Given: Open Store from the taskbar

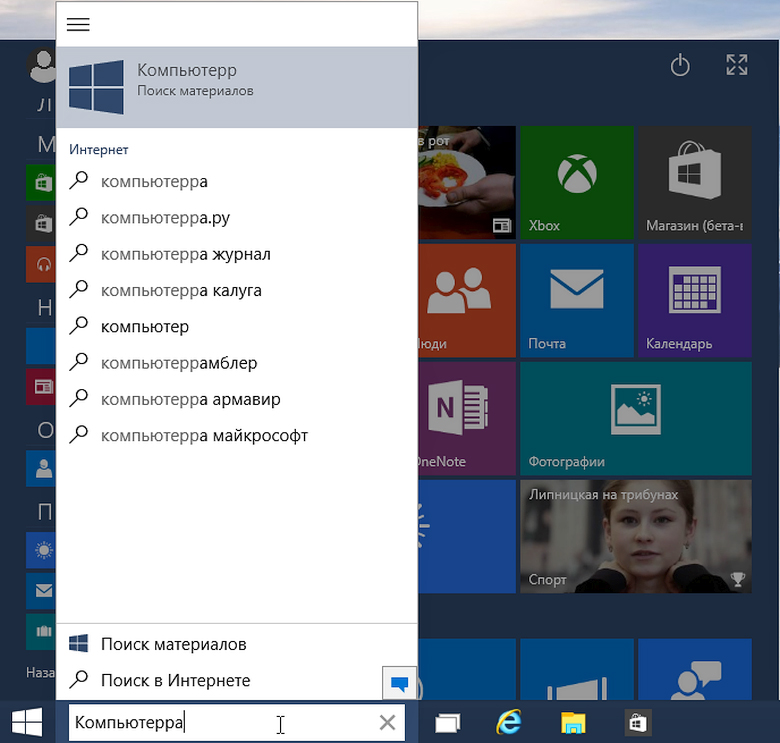Looking at the screenshot, I should 637,723.
